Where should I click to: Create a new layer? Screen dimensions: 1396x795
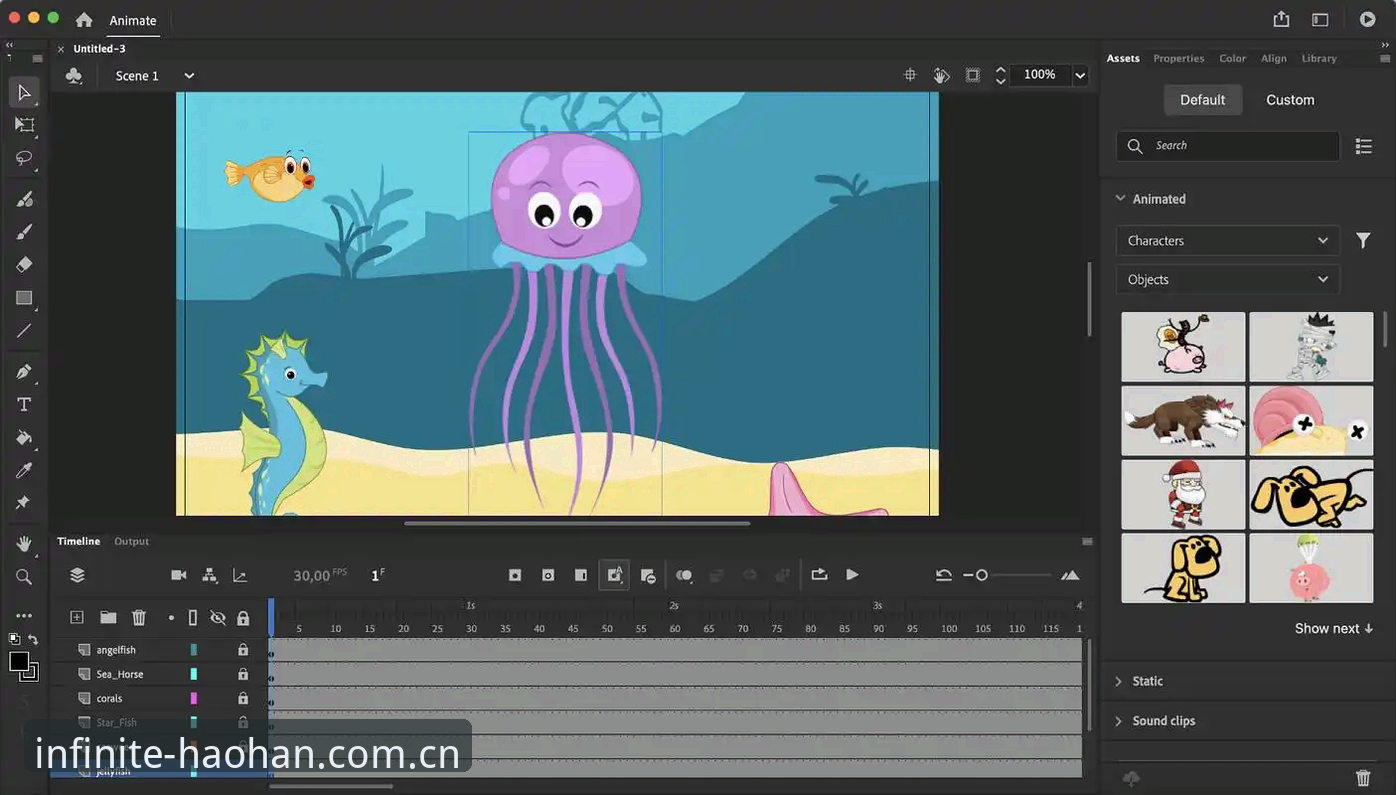click(x=77, y=618)
